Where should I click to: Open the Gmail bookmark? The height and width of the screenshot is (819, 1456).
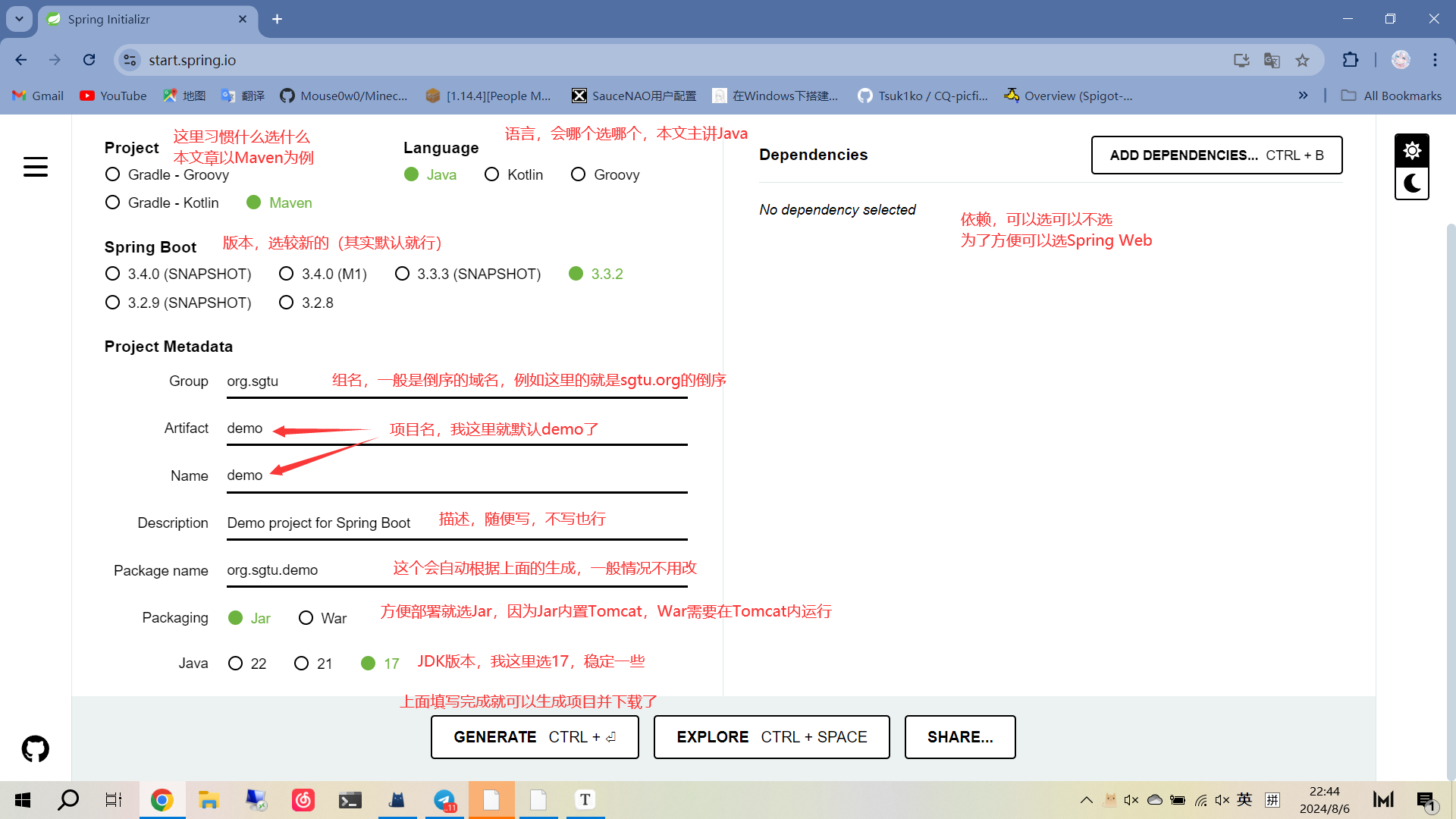point(38,96)
